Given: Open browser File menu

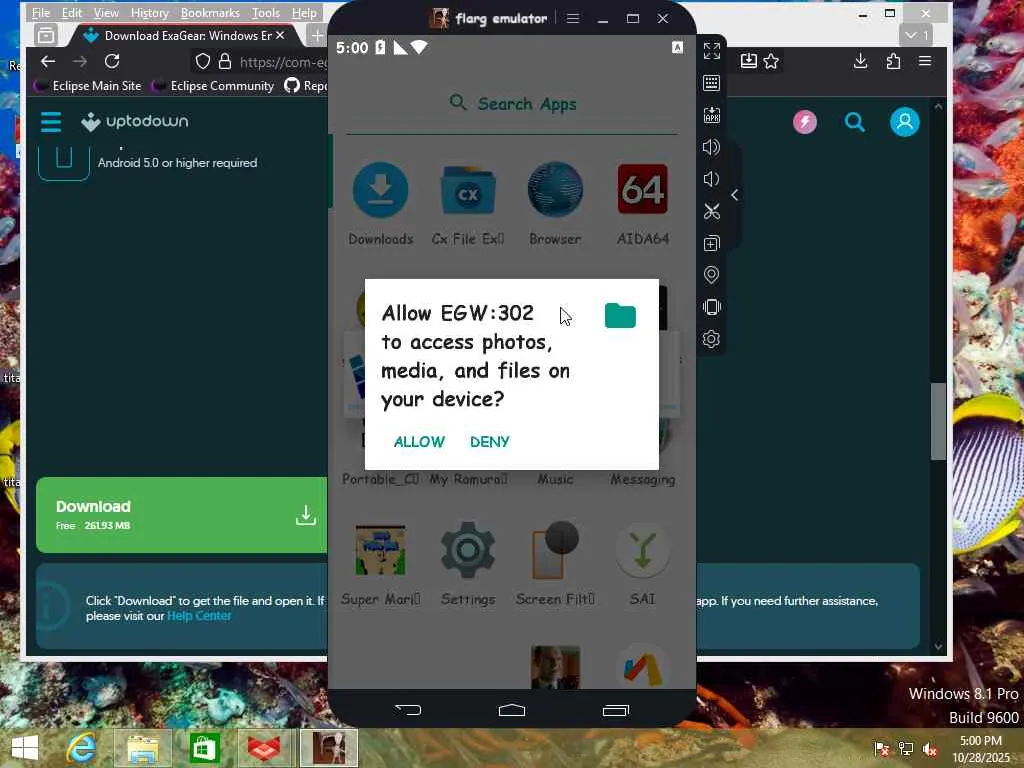Looking at the screenshot, I should click(x=40, y=12).
